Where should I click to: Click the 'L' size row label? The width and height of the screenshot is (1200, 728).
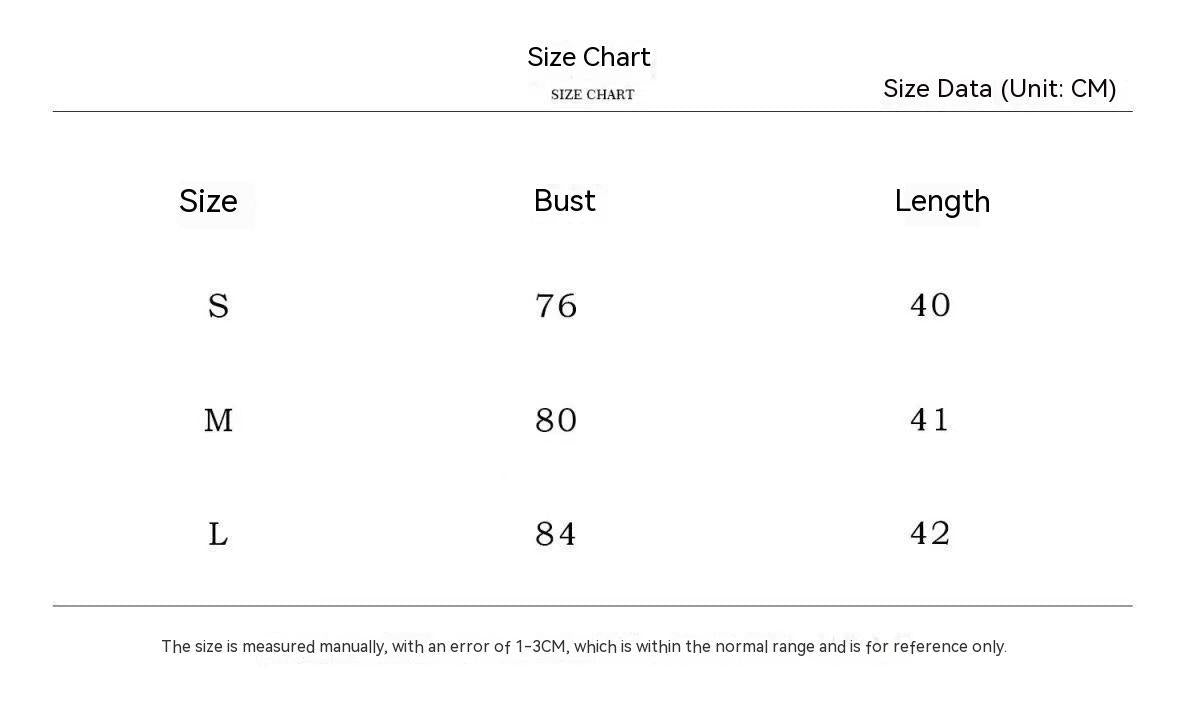[x=218, y=534]
